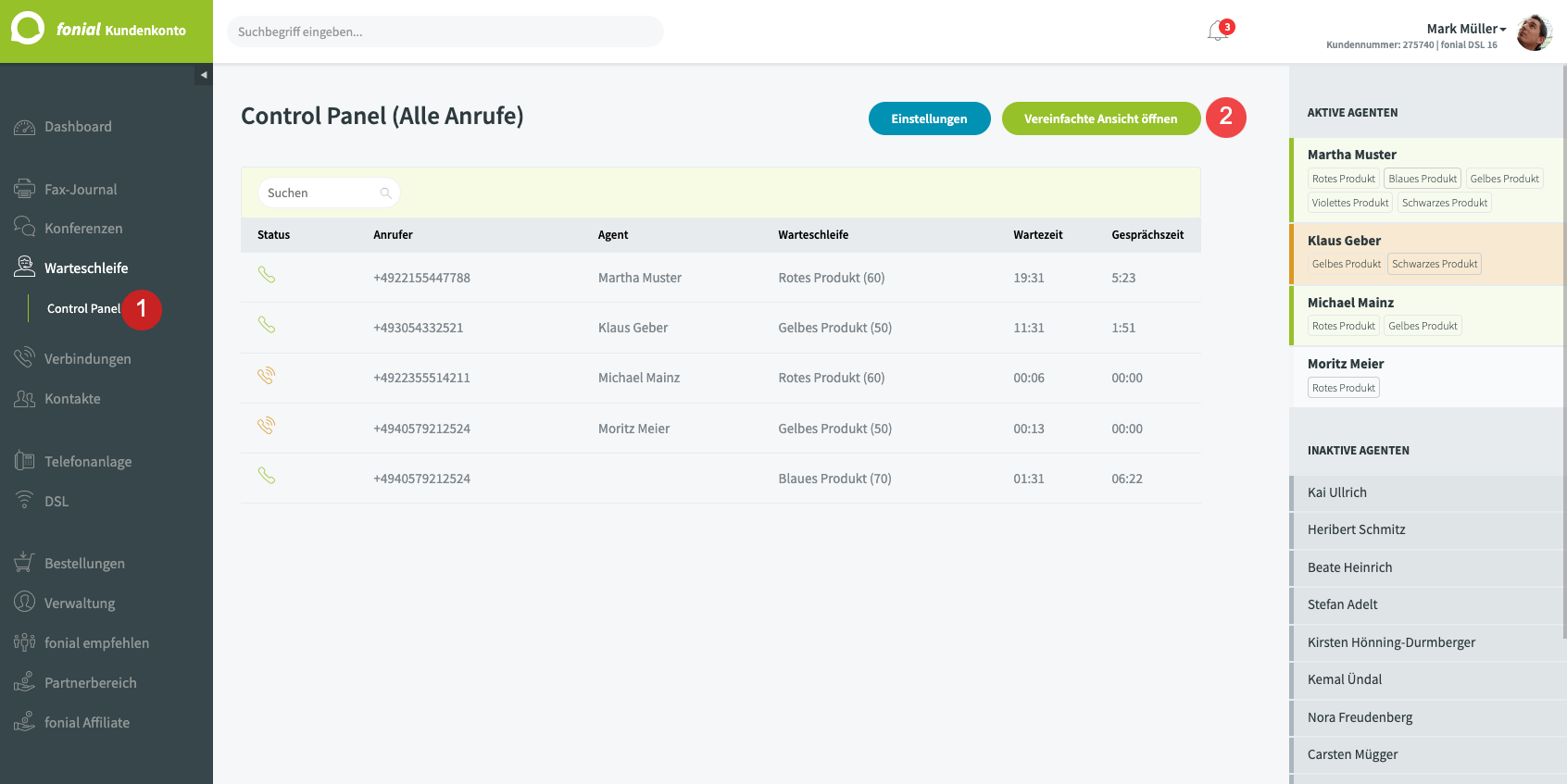The image size is (1567, 784).
Task: Select inactive agent Kemal Ündal
Action: click(x=1426, y=680)
